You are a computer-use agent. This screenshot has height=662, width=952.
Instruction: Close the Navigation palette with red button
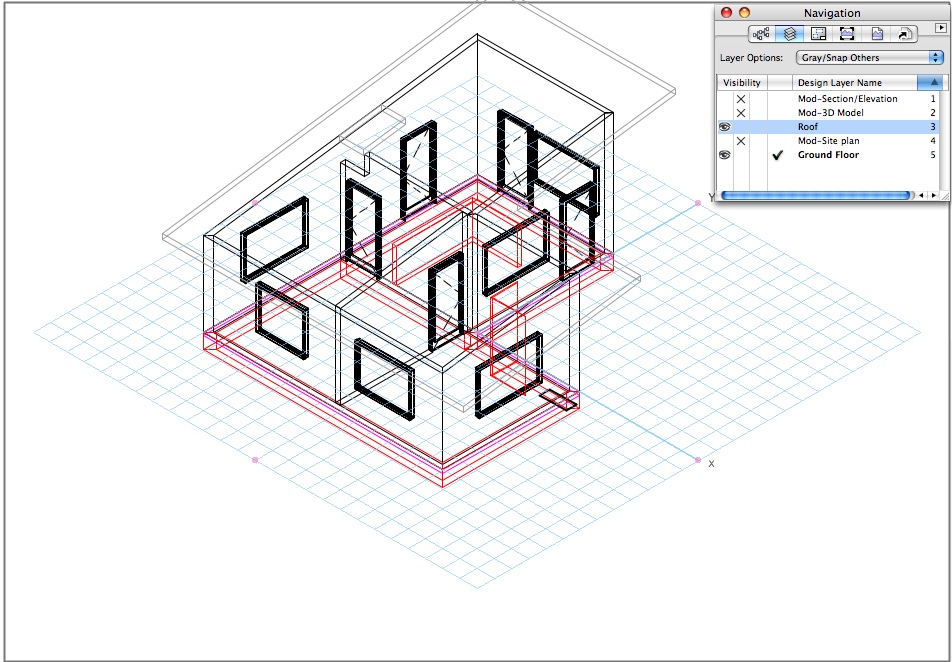click(x=726, y=13)
